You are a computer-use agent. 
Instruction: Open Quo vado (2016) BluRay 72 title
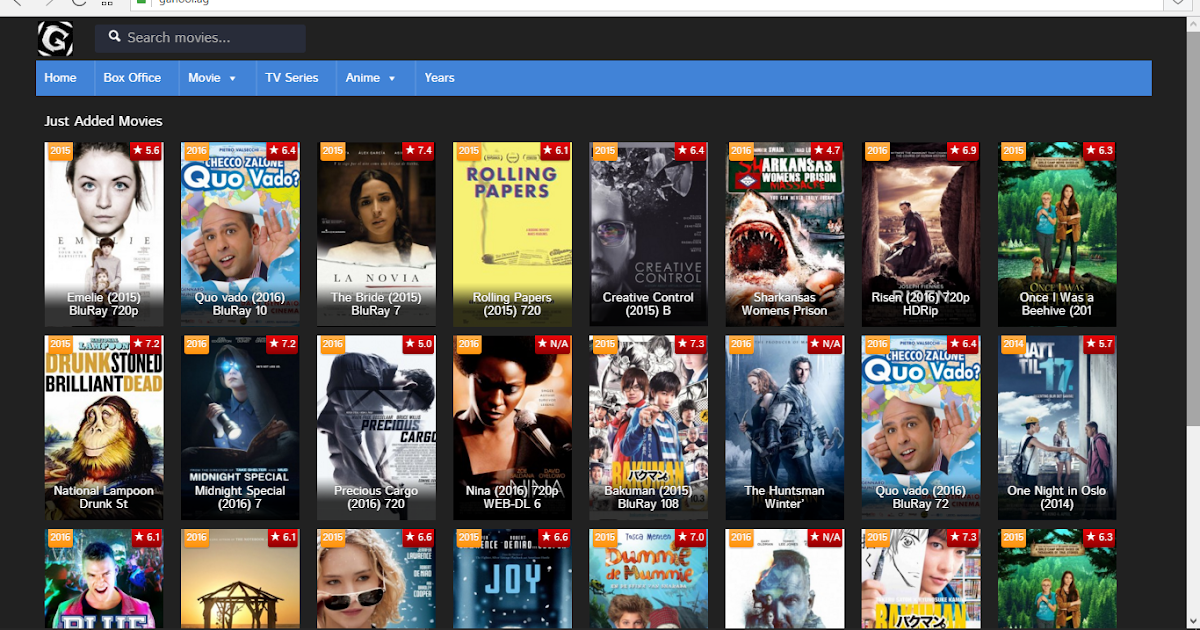[920, 497]
